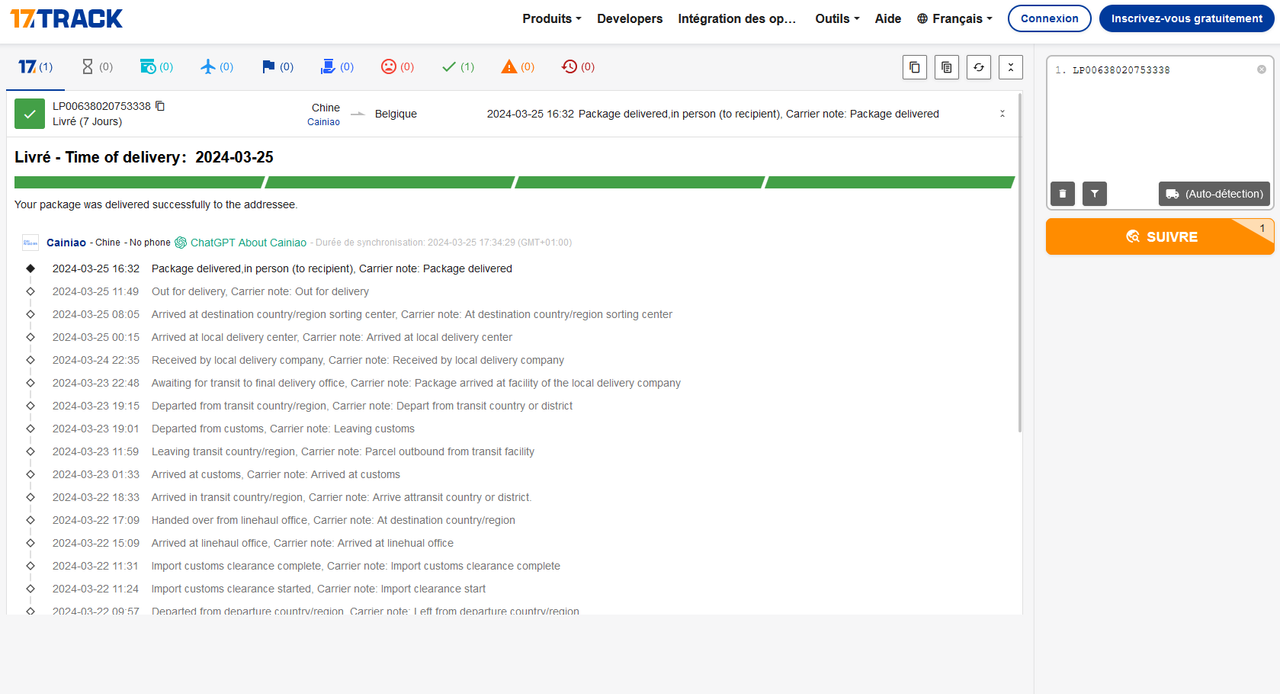Click the results vertical scrollbar

[x=1020, y=262]
